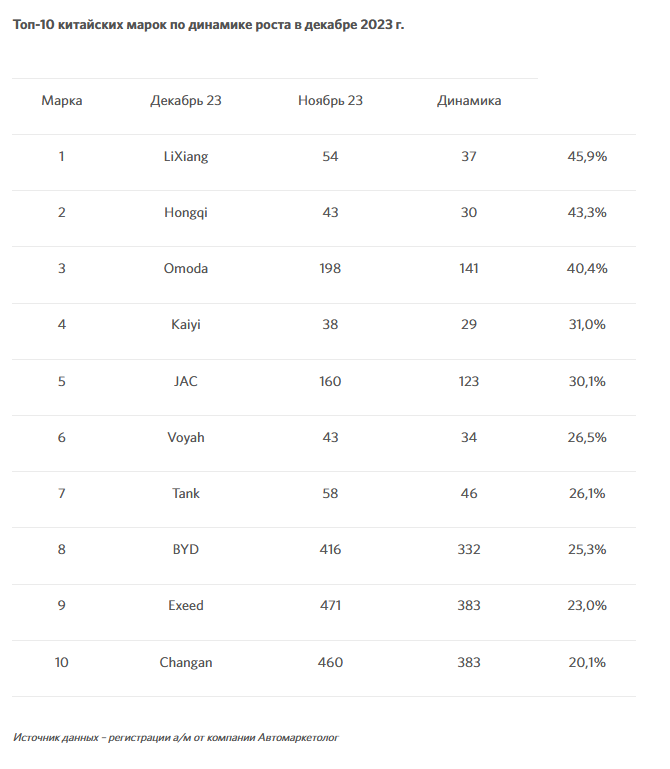Select the JAC brand cell
The image size is (670, 769).
186,381
